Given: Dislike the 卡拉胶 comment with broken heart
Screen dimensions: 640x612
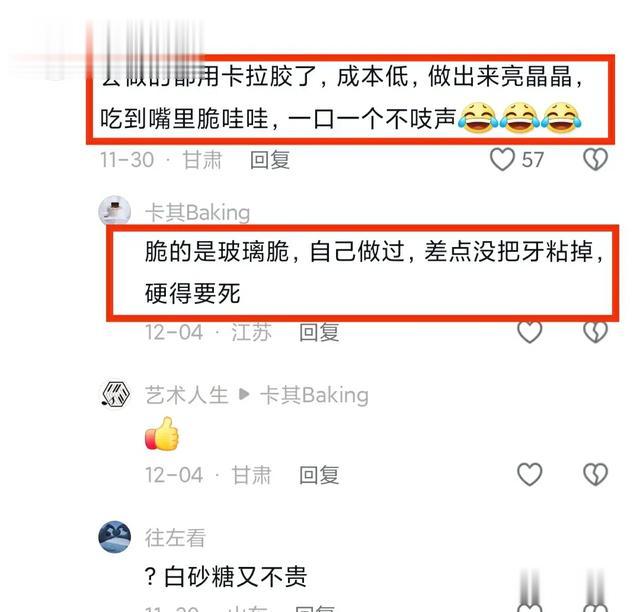Looking at the screenshot, I should (x=596, y=159).
